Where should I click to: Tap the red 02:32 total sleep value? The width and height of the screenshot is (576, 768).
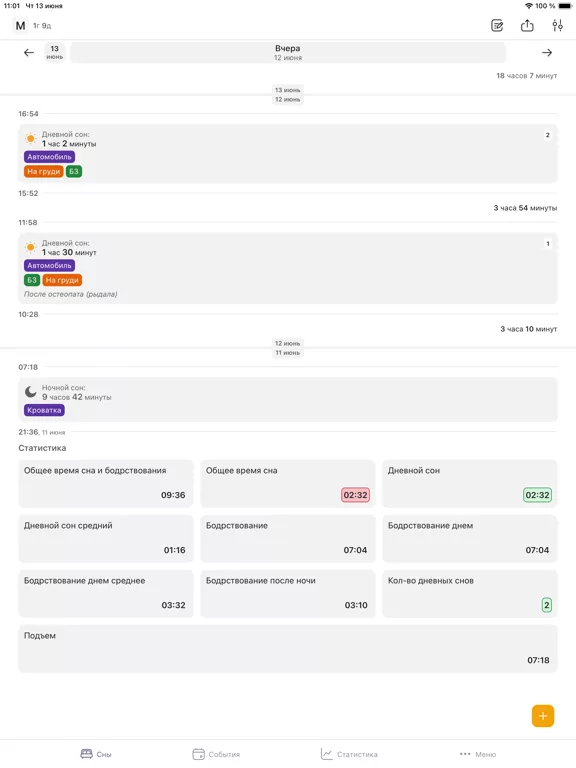coord(355,495)
